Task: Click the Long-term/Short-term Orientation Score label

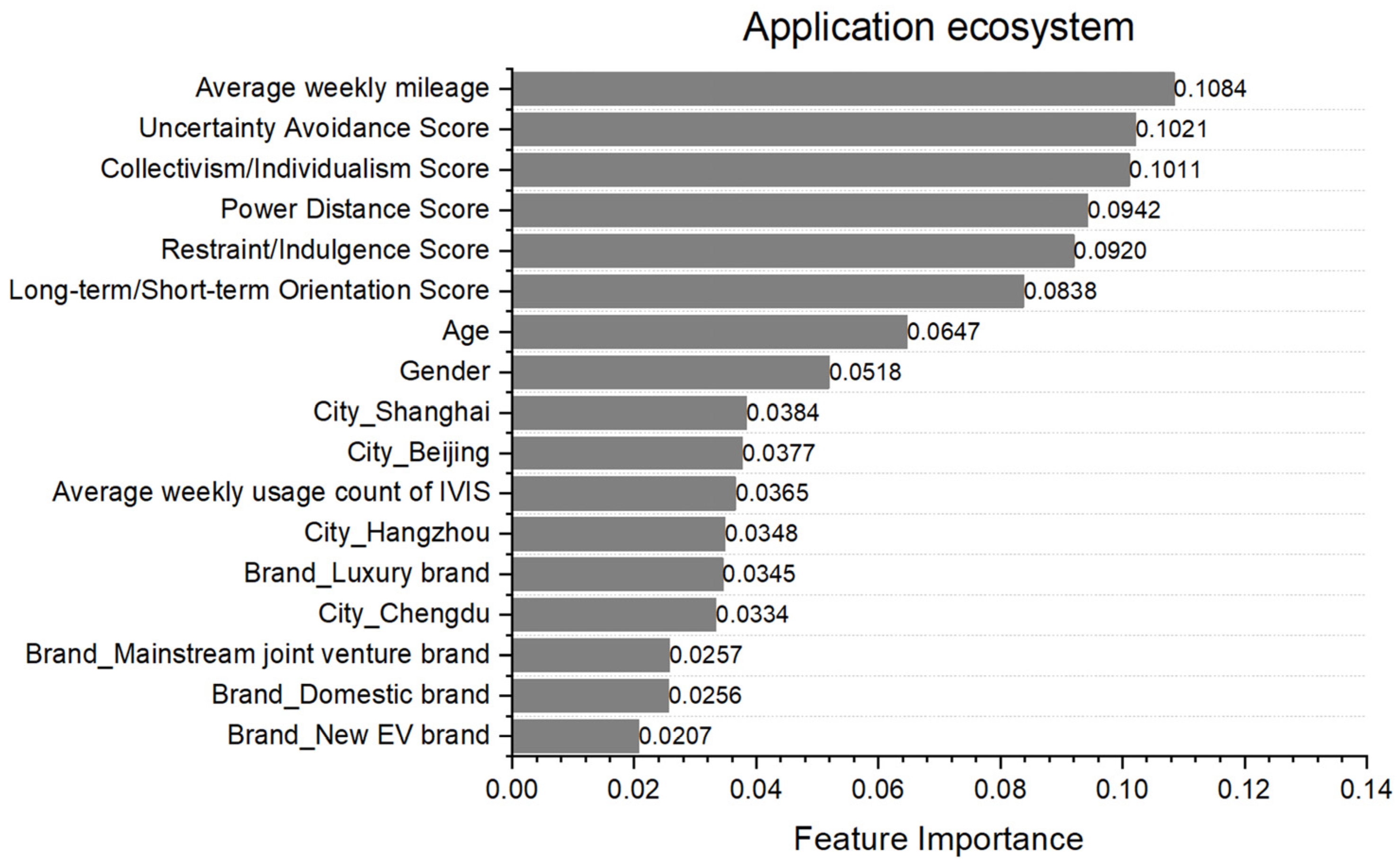Action: pyautogui.click(x=249, y=291)
